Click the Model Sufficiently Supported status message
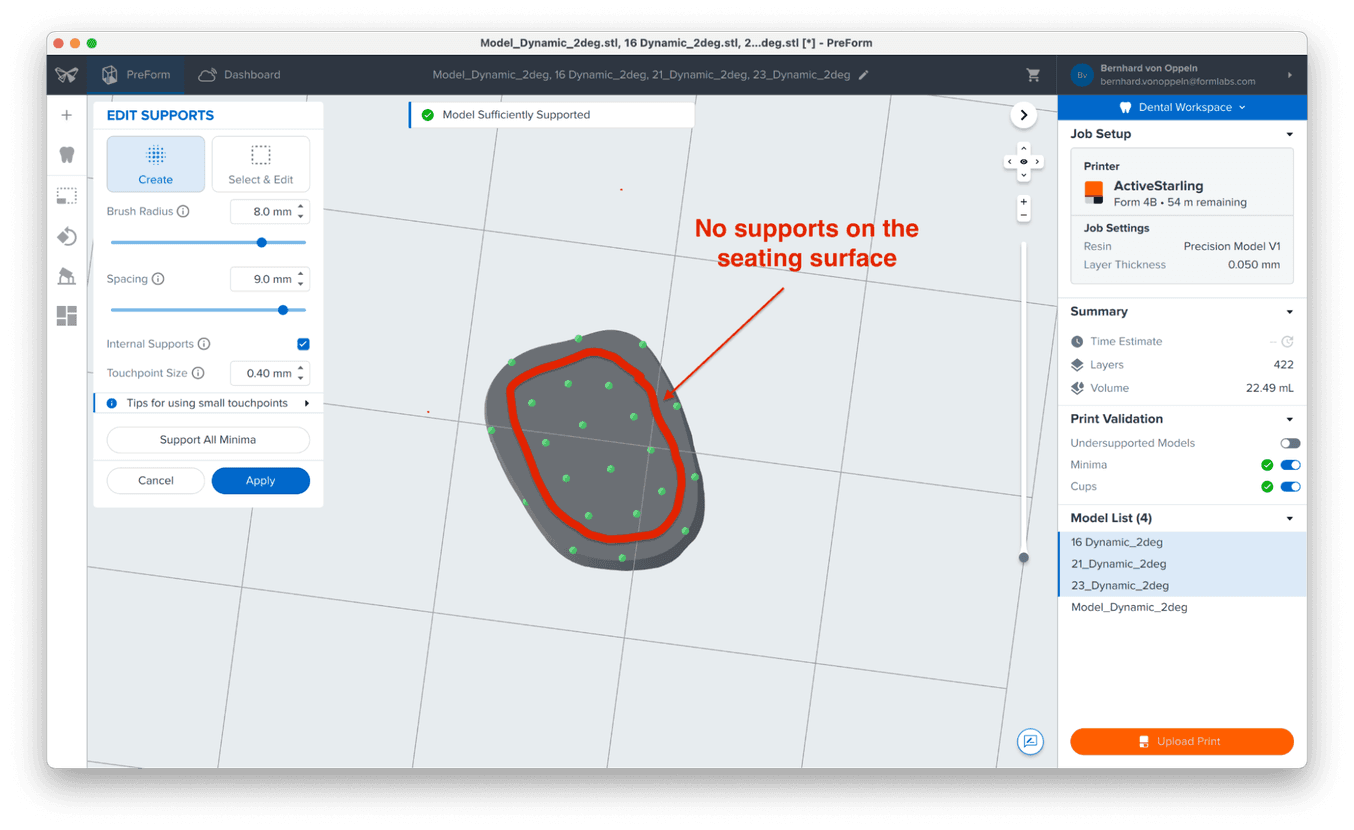The height and width of the screenshot is (830, 1354). point(552,115)
